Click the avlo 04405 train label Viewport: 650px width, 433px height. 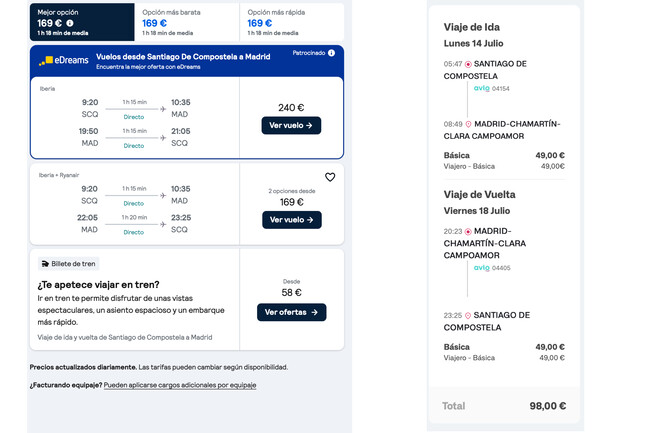pos(492,268)
